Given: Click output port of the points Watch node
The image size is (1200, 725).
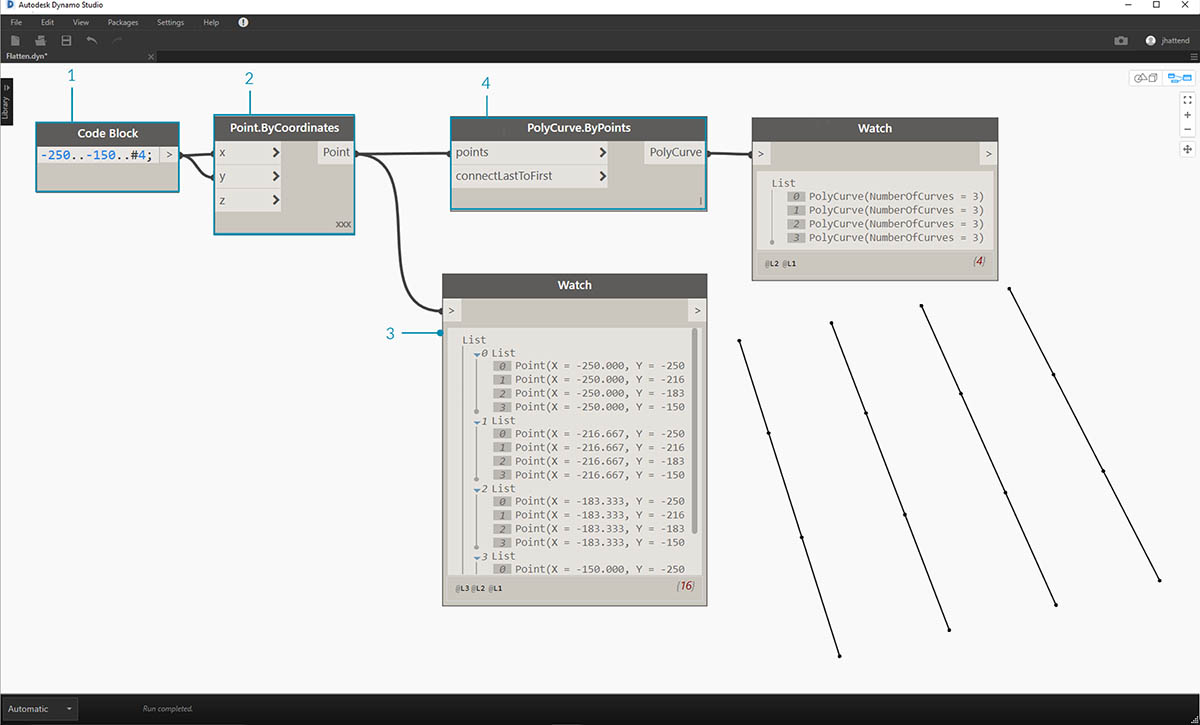Looking at the screenshot, I should (x=697, y=311).
